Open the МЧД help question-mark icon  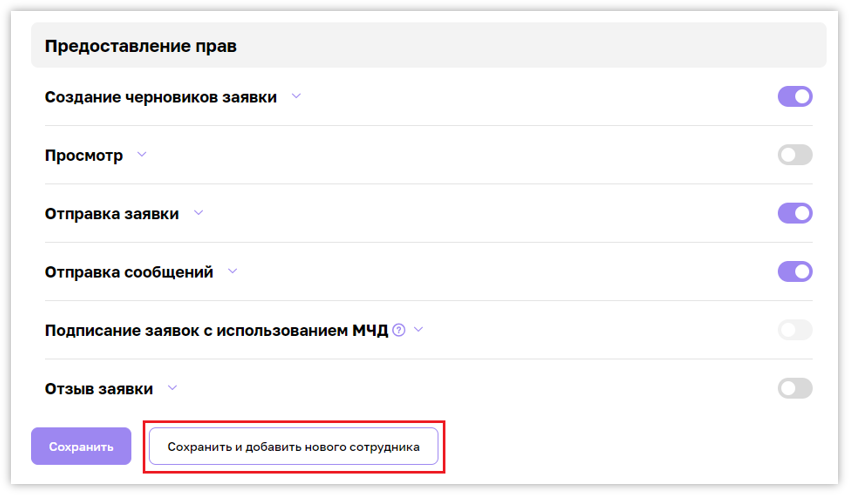399,330
